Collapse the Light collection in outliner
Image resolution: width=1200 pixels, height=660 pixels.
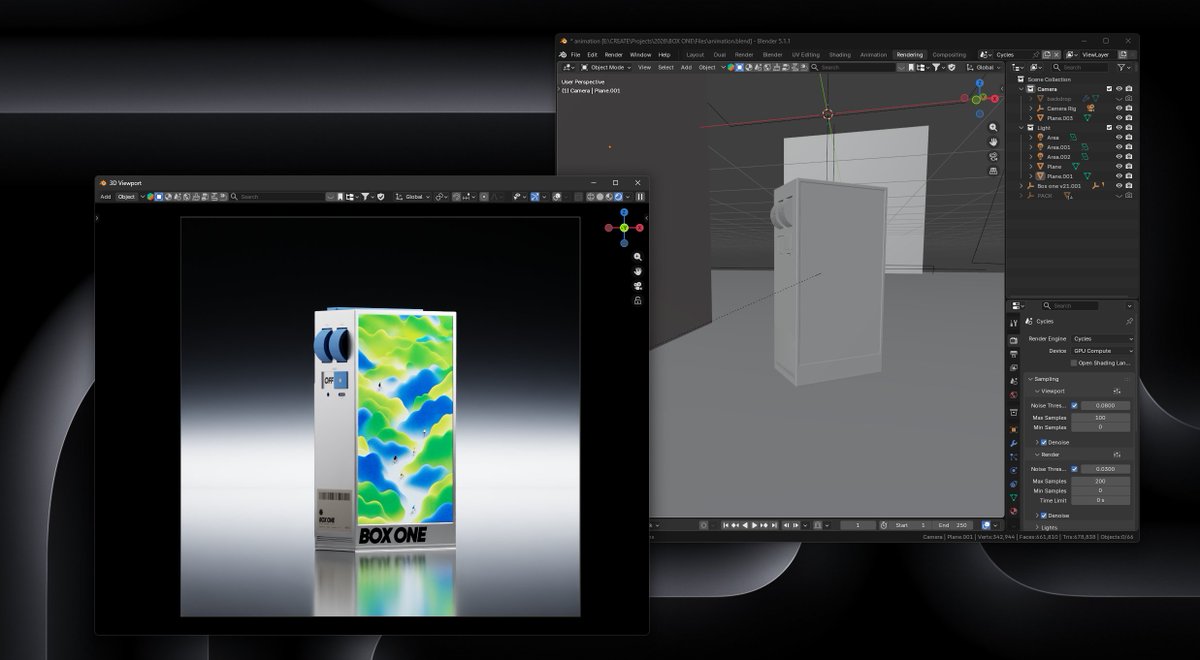1021,128
